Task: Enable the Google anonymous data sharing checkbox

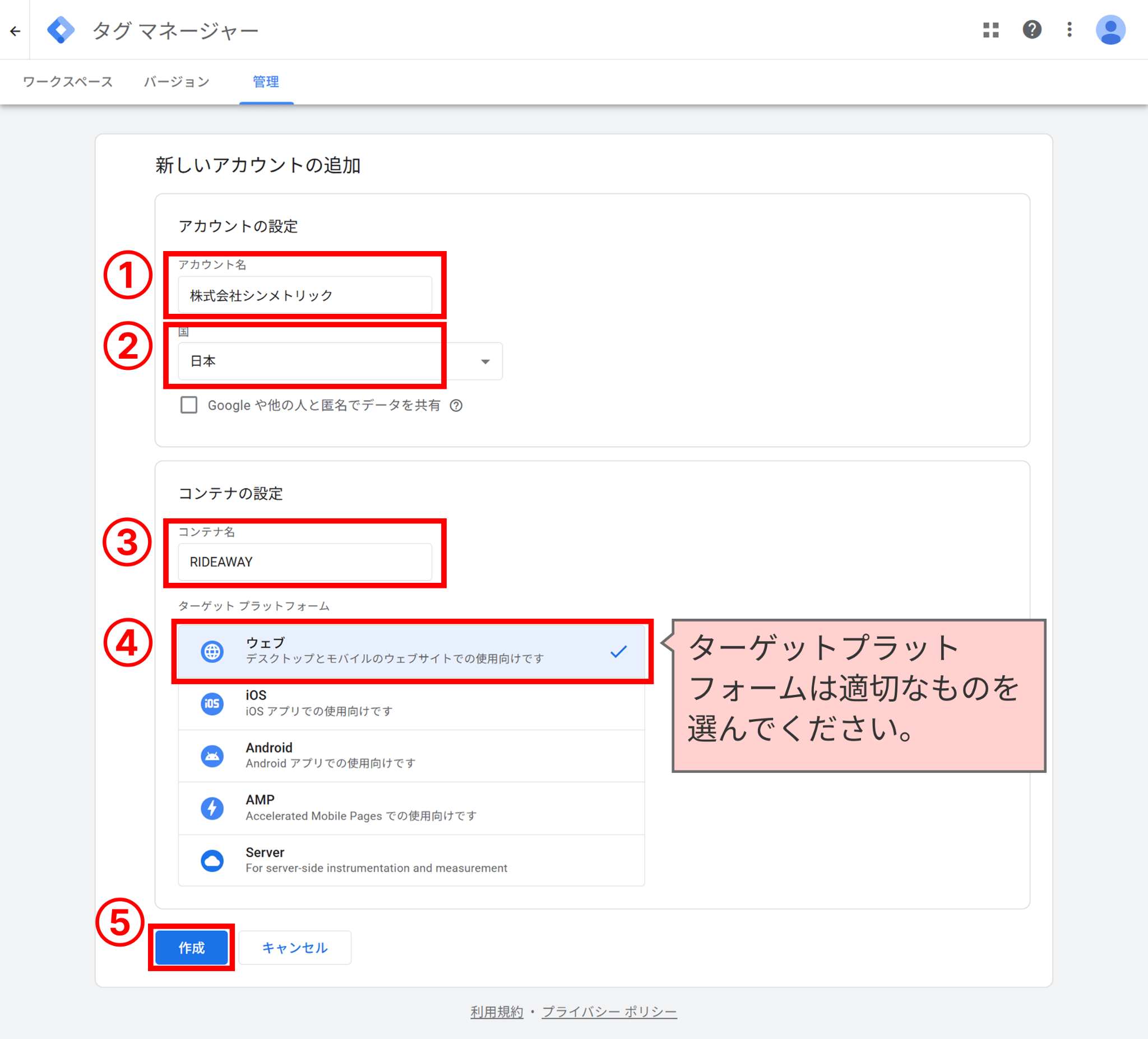Action: [189, 405]
